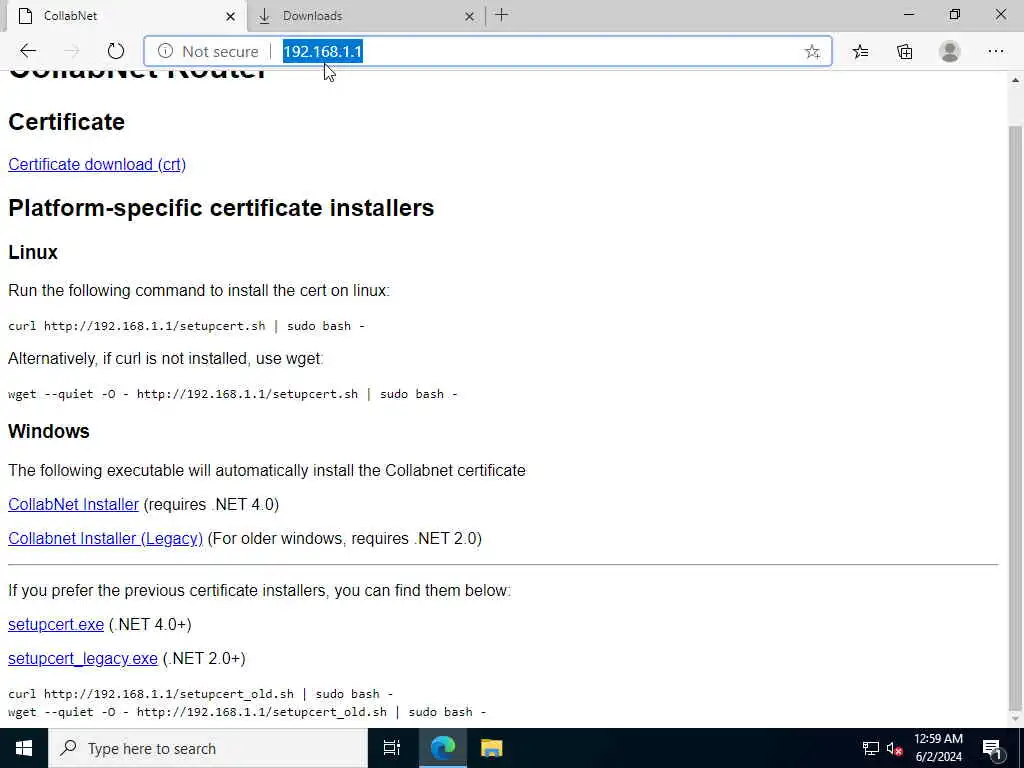Reload the current page
Screen dimensions: 1024x768
point(116,51)
